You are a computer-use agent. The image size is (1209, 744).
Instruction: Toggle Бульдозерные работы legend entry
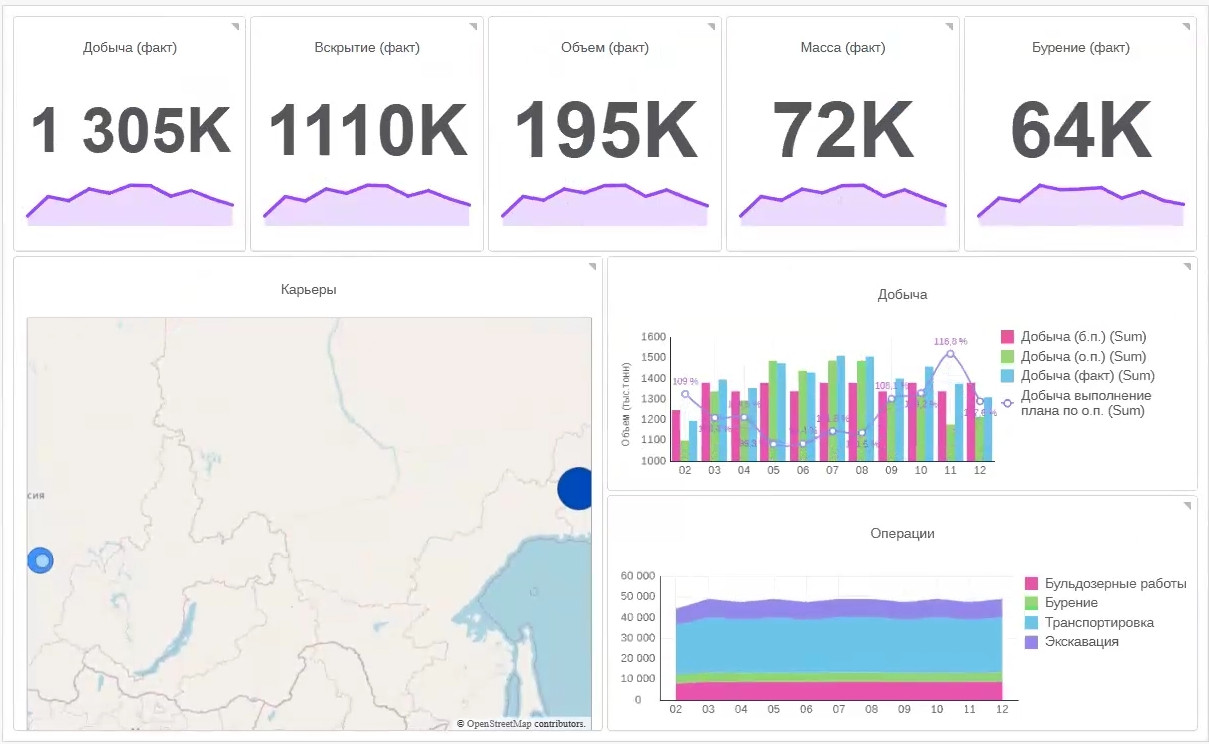pos(1106,583)
